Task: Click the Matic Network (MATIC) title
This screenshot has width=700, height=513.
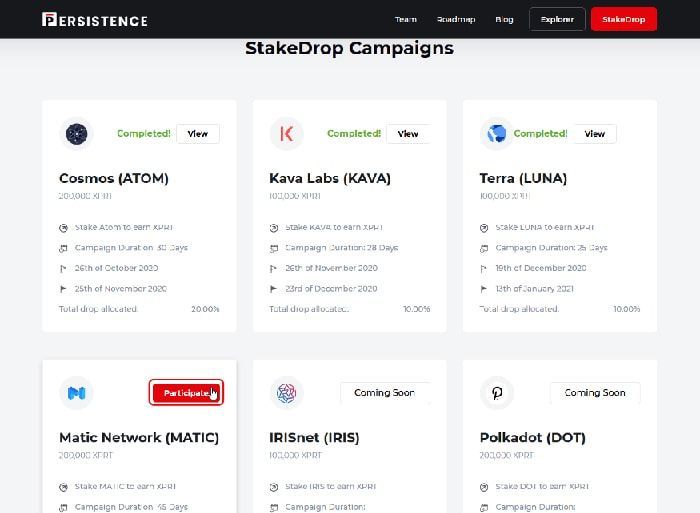Action: pos(139,438)
